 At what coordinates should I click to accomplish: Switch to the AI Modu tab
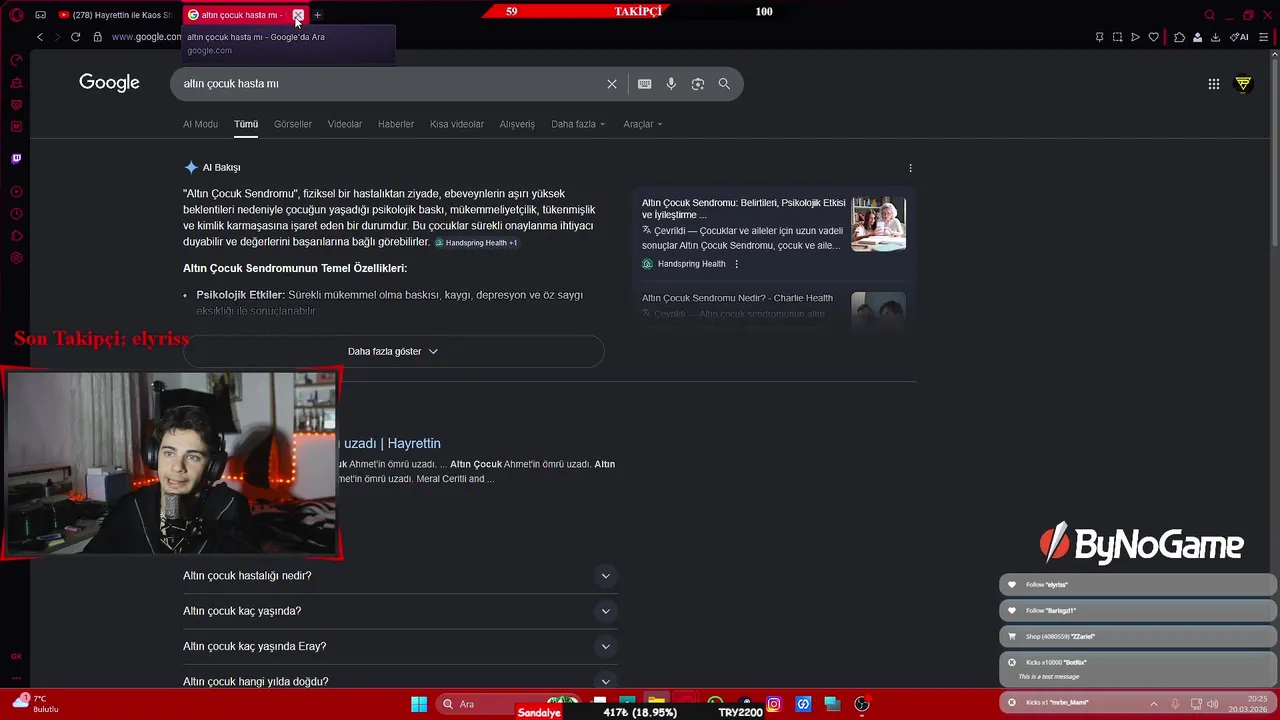[x=200, y=124]
